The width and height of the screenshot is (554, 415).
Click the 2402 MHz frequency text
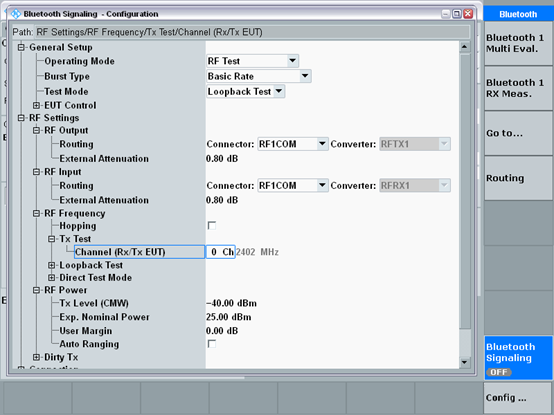tap(257, 252)
